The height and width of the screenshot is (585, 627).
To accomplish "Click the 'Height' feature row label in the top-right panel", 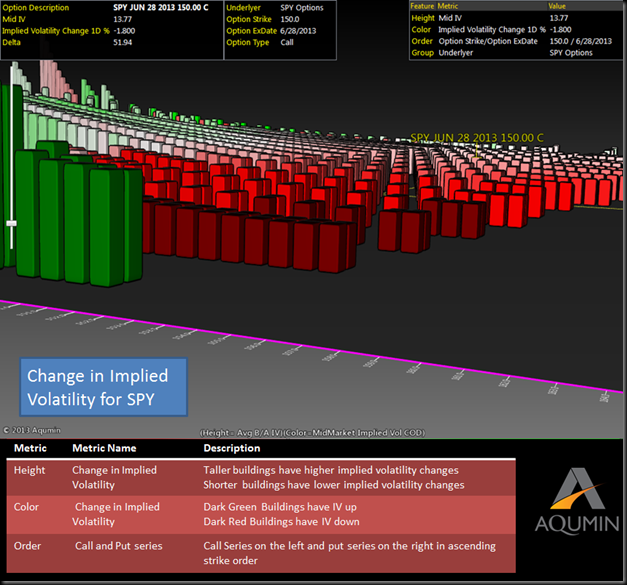I will pos(423,18).
